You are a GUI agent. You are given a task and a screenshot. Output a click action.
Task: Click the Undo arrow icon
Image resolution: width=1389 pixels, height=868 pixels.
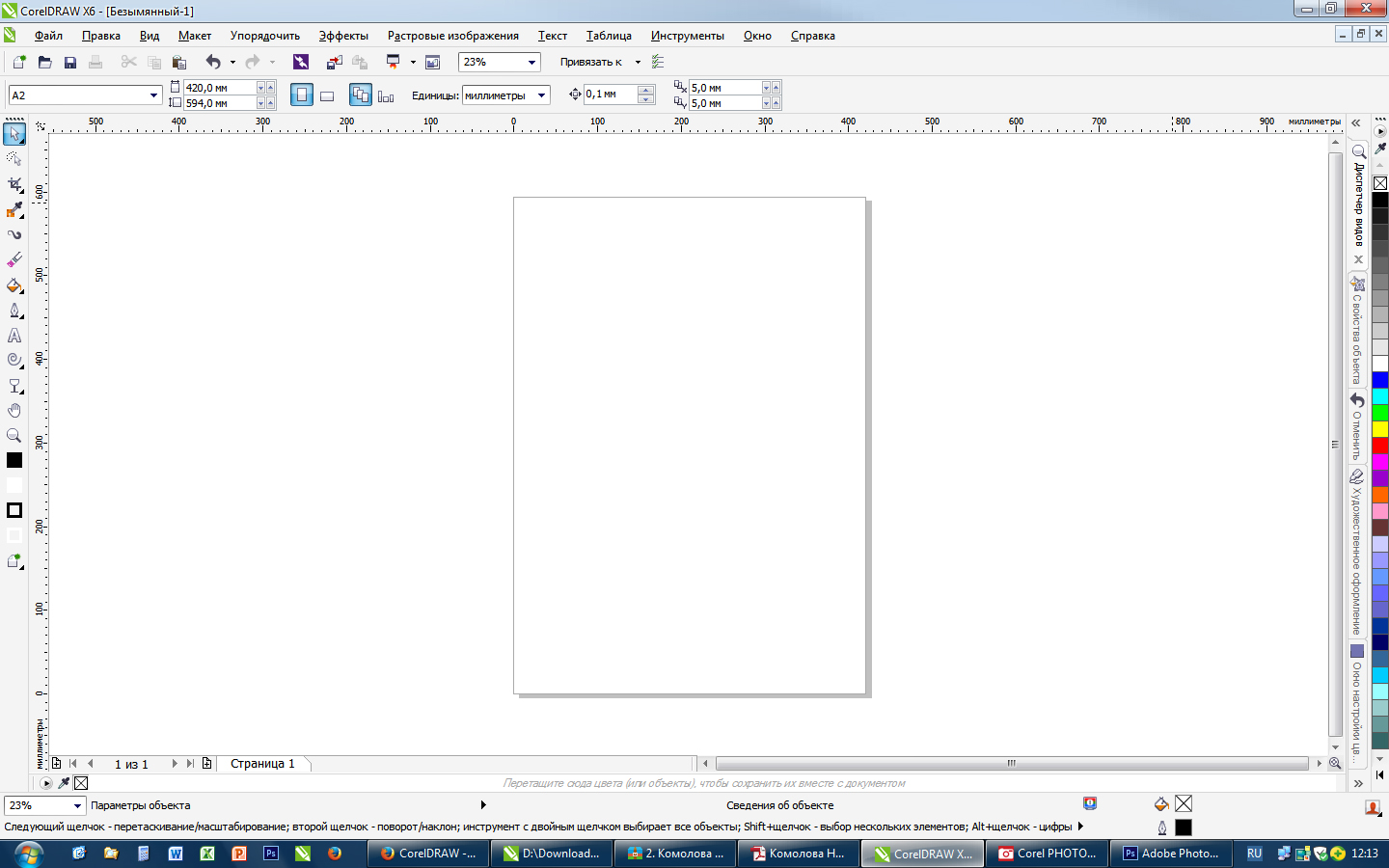(x=213, y=62)
